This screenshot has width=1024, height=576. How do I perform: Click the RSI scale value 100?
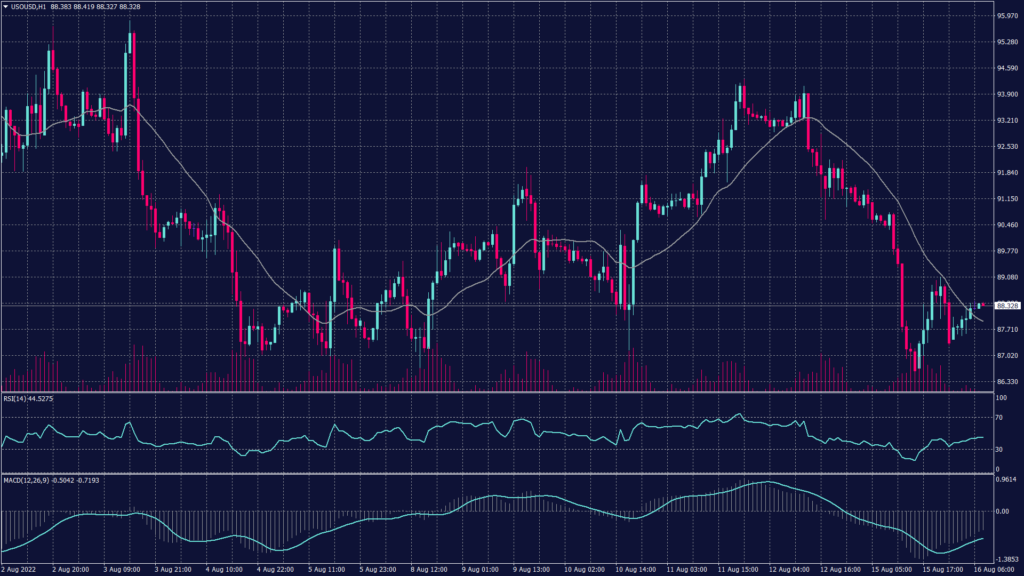pos(999,396)
